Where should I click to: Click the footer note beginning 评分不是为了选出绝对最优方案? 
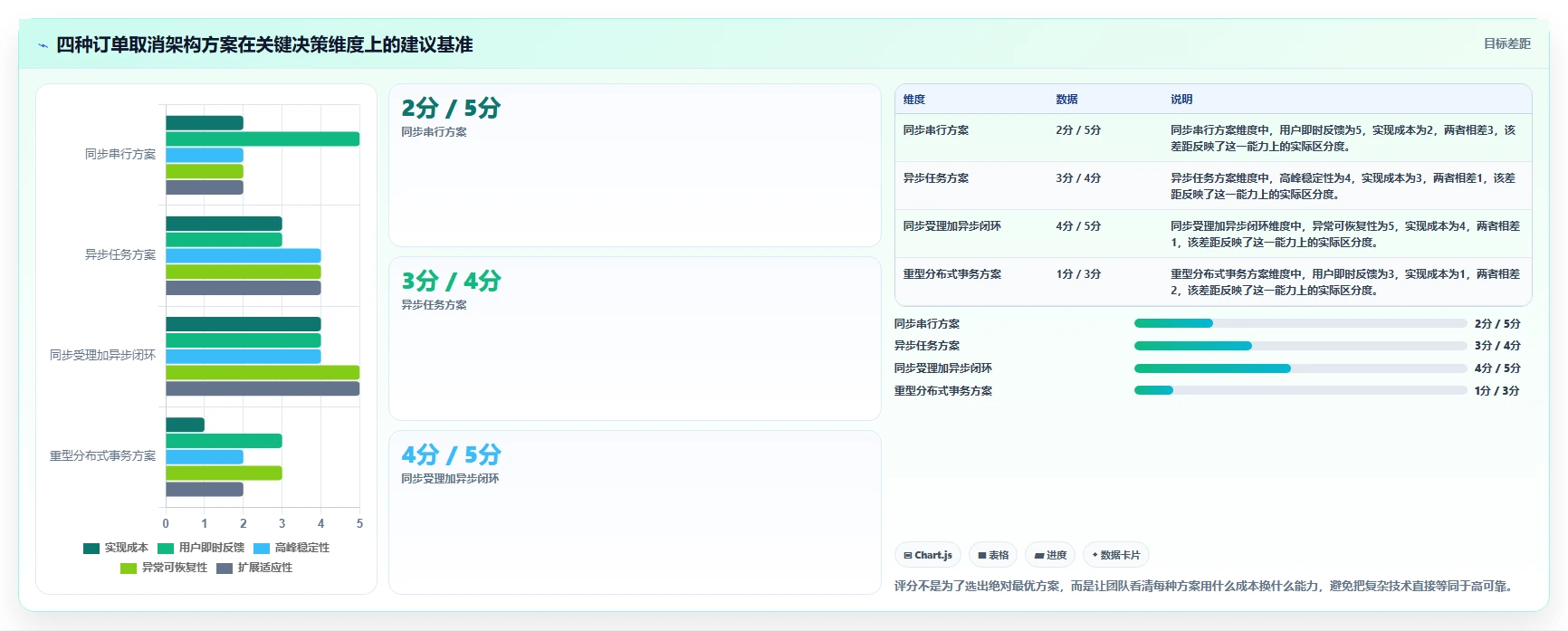[x=1204, y=586]
